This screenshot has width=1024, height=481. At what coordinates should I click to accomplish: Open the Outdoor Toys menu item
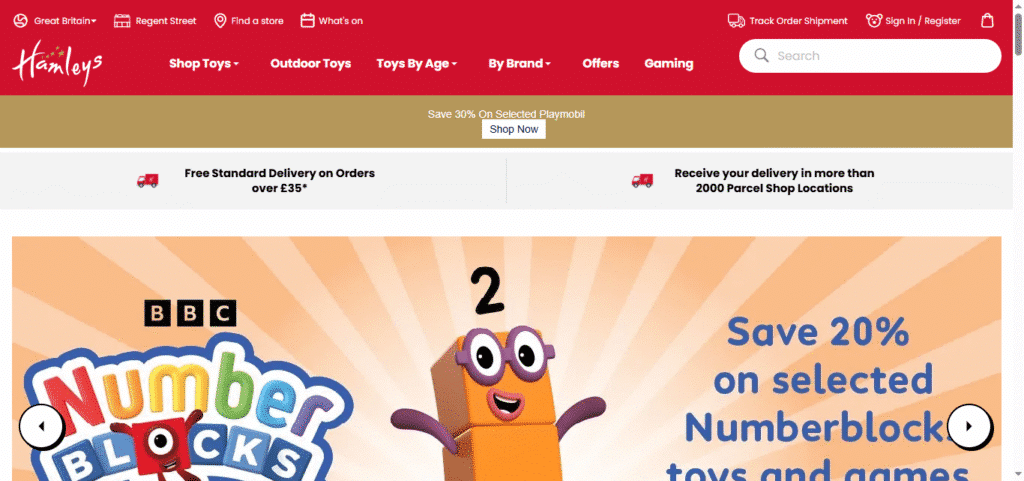tap(311, 63)
